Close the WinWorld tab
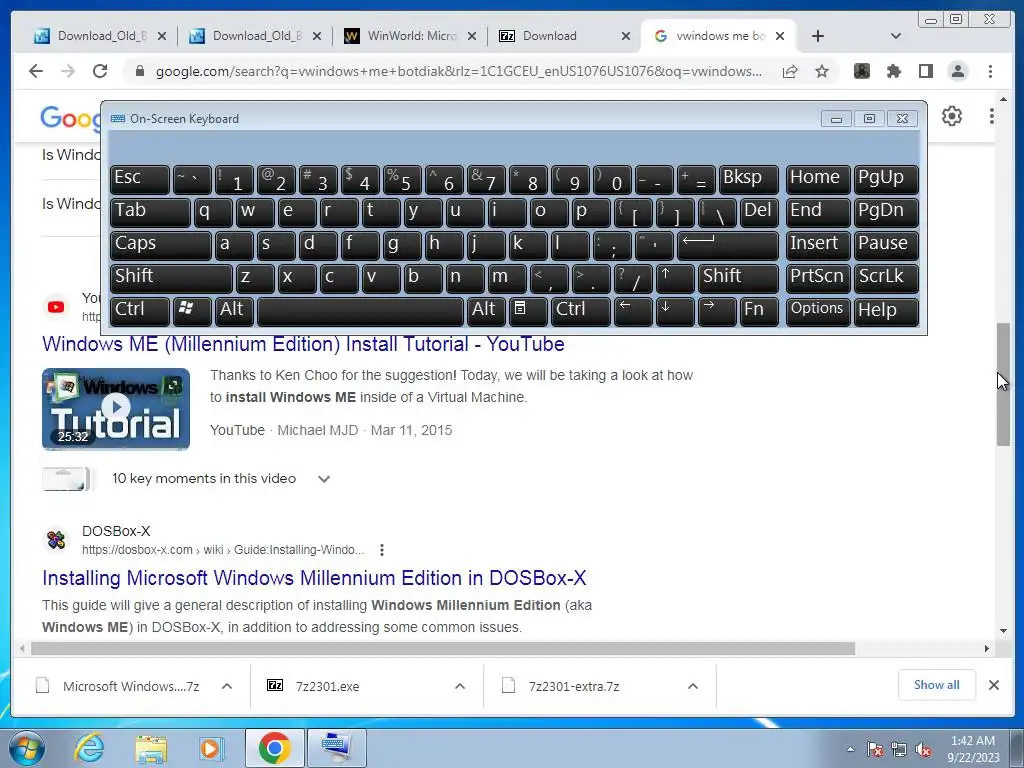This screenshot has height=768, width=1024. (x=472, y=36)
